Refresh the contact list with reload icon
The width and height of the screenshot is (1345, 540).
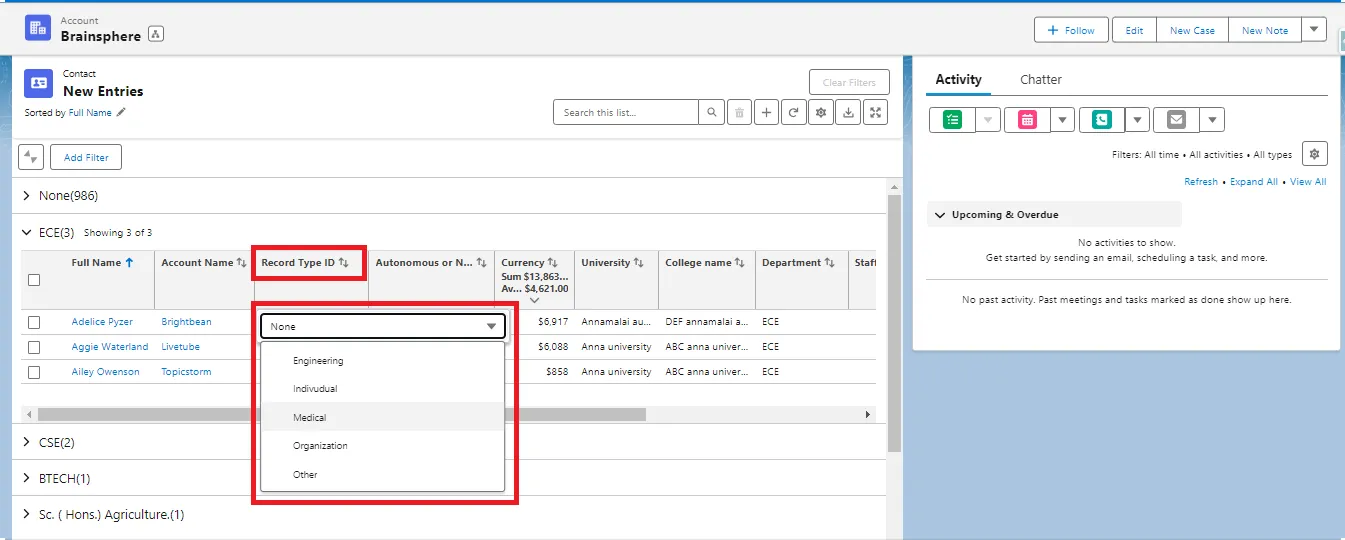pos(793,113)
